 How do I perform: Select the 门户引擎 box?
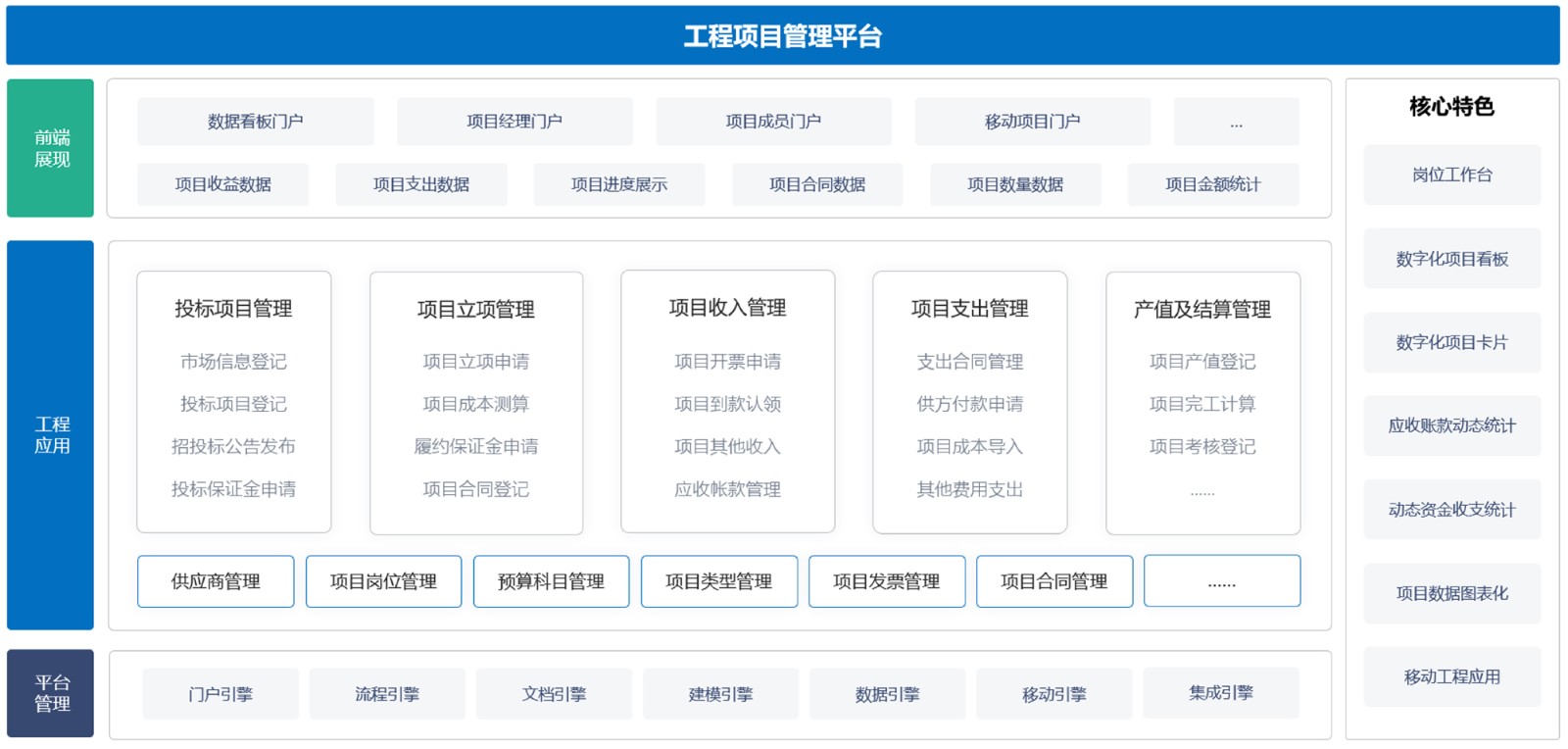220,694
